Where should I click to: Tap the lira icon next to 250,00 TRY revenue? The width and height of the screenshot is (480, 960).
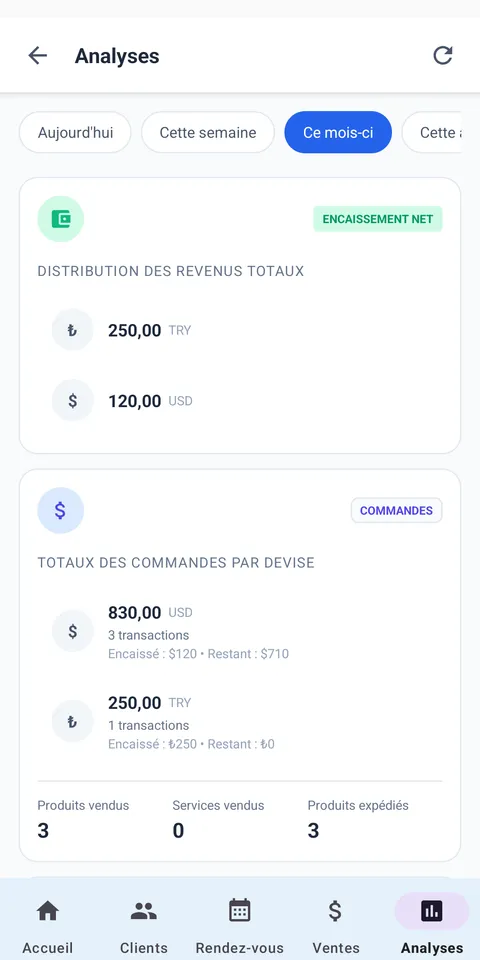coord(72,330)
